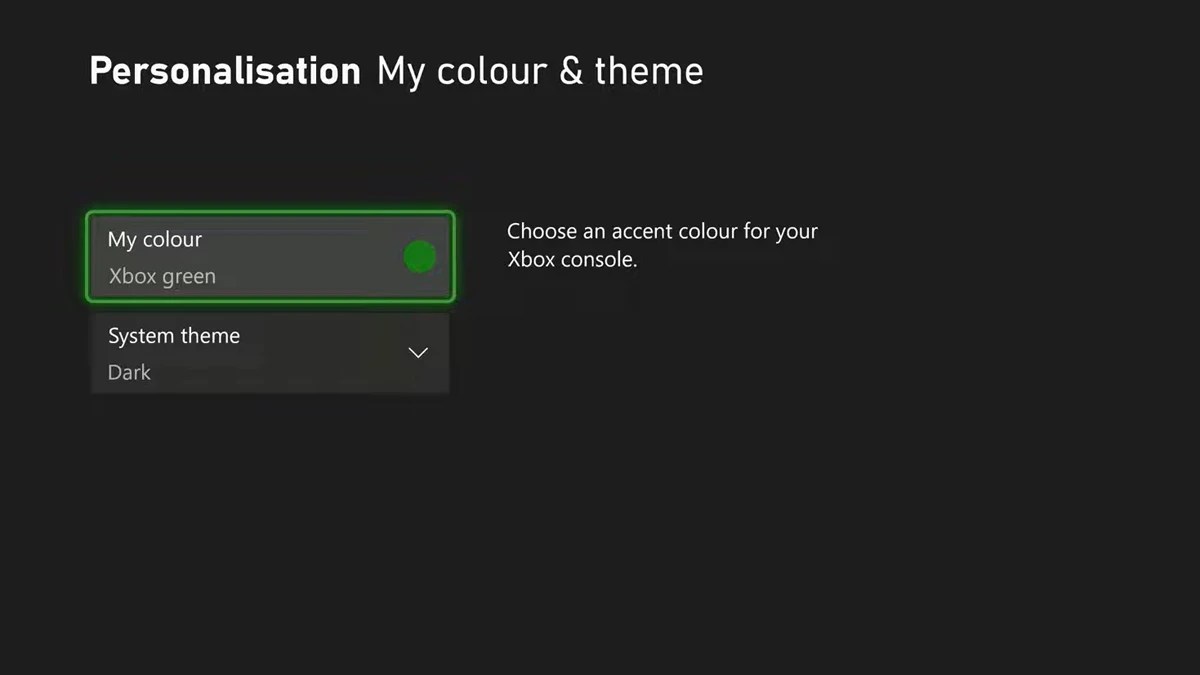The image size is (1200, 675).
Task: Expand the System theme dropdown
Action: (418, 352)
